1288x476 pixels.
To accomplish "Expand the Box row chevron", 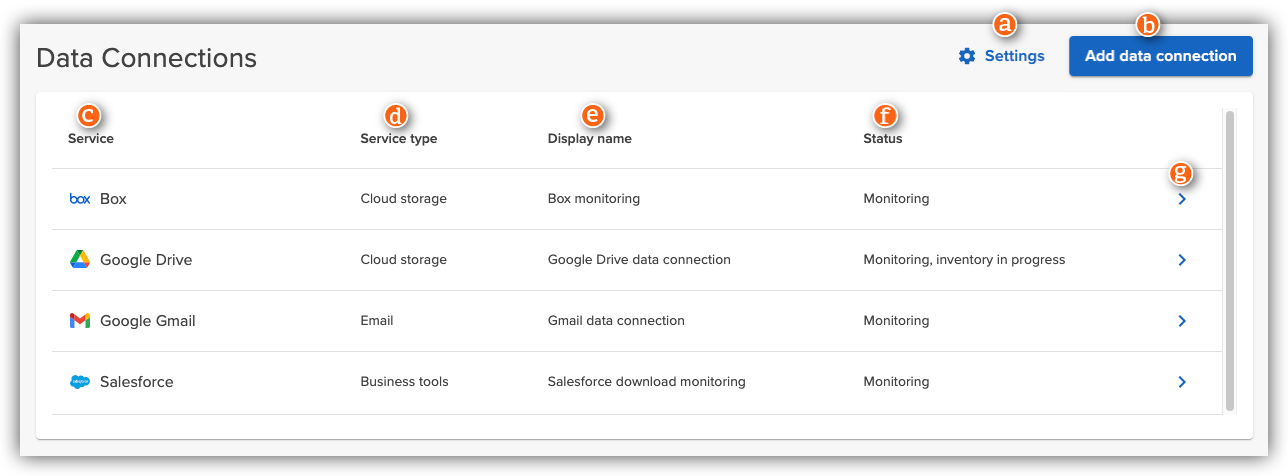I will [1182, 199].
